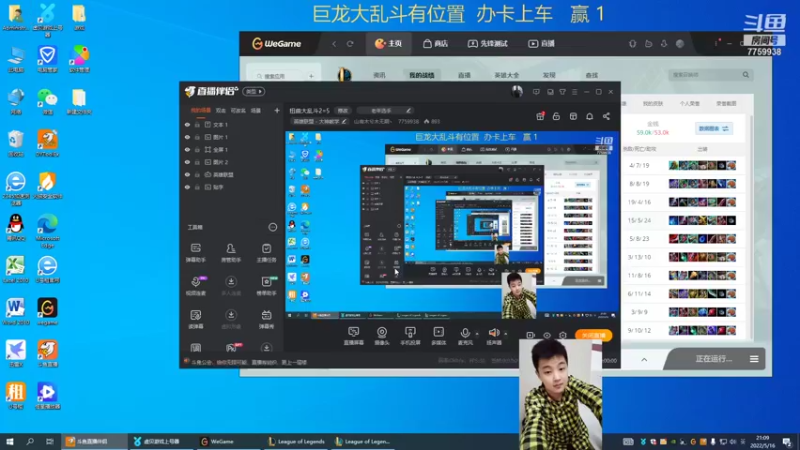This screenshot has height=450, width=800.
Task: Open the 直播 tab in WeGame top bar
Action: tap(542, 44)
